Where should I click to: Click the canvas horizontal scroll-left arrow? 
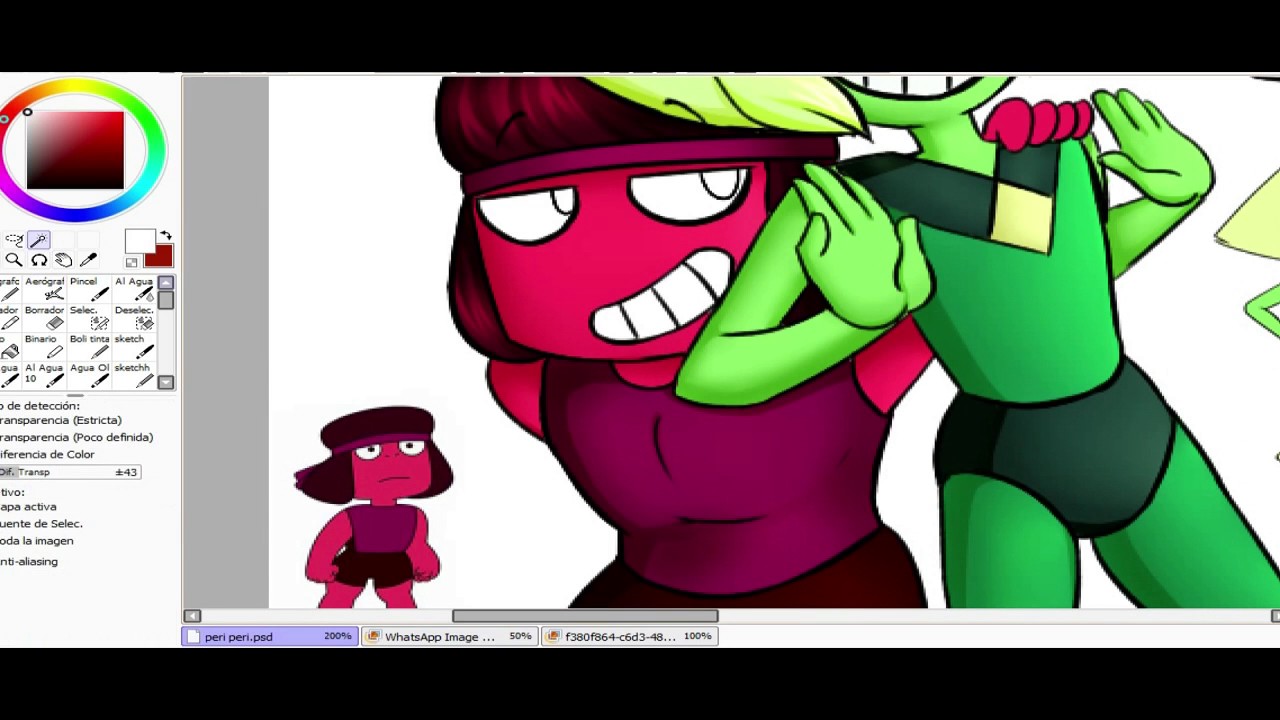point(192,616)
